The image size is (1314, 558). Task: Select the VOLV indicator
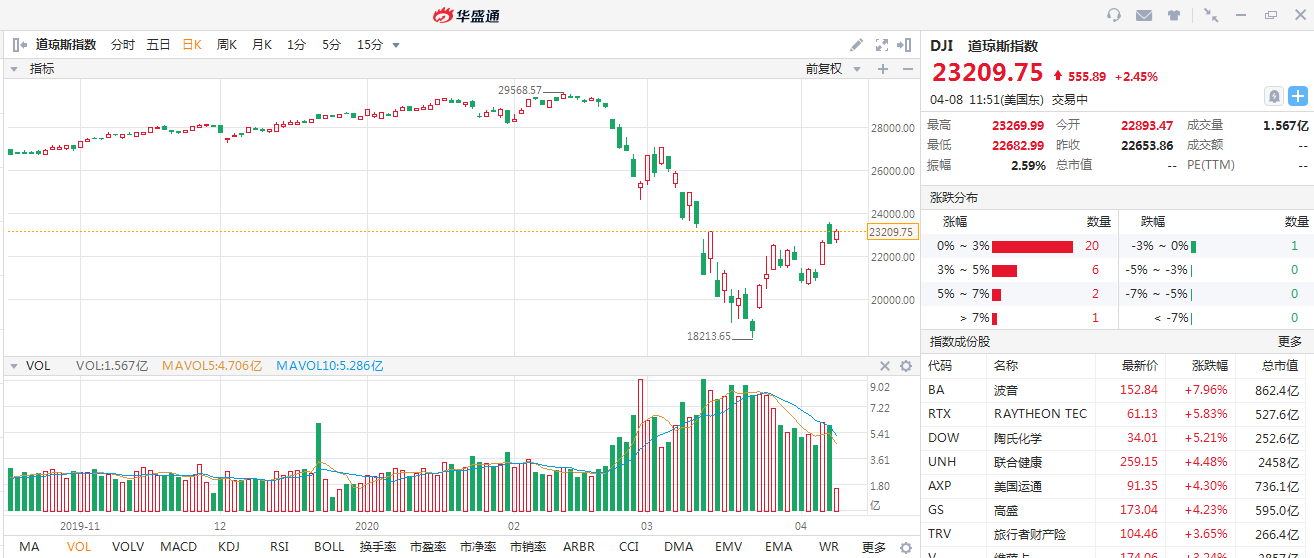tap(128, 547)
